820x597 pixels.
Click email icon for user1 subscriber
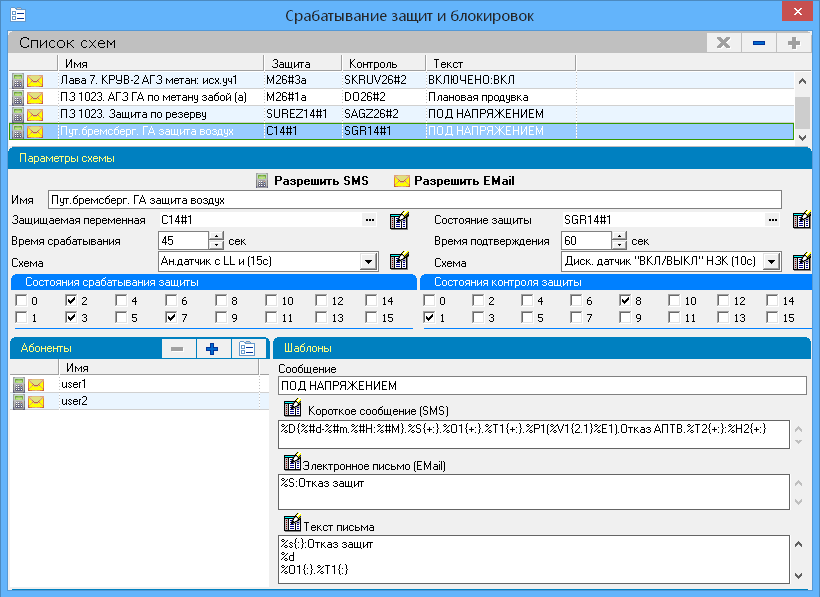[36, 385]
